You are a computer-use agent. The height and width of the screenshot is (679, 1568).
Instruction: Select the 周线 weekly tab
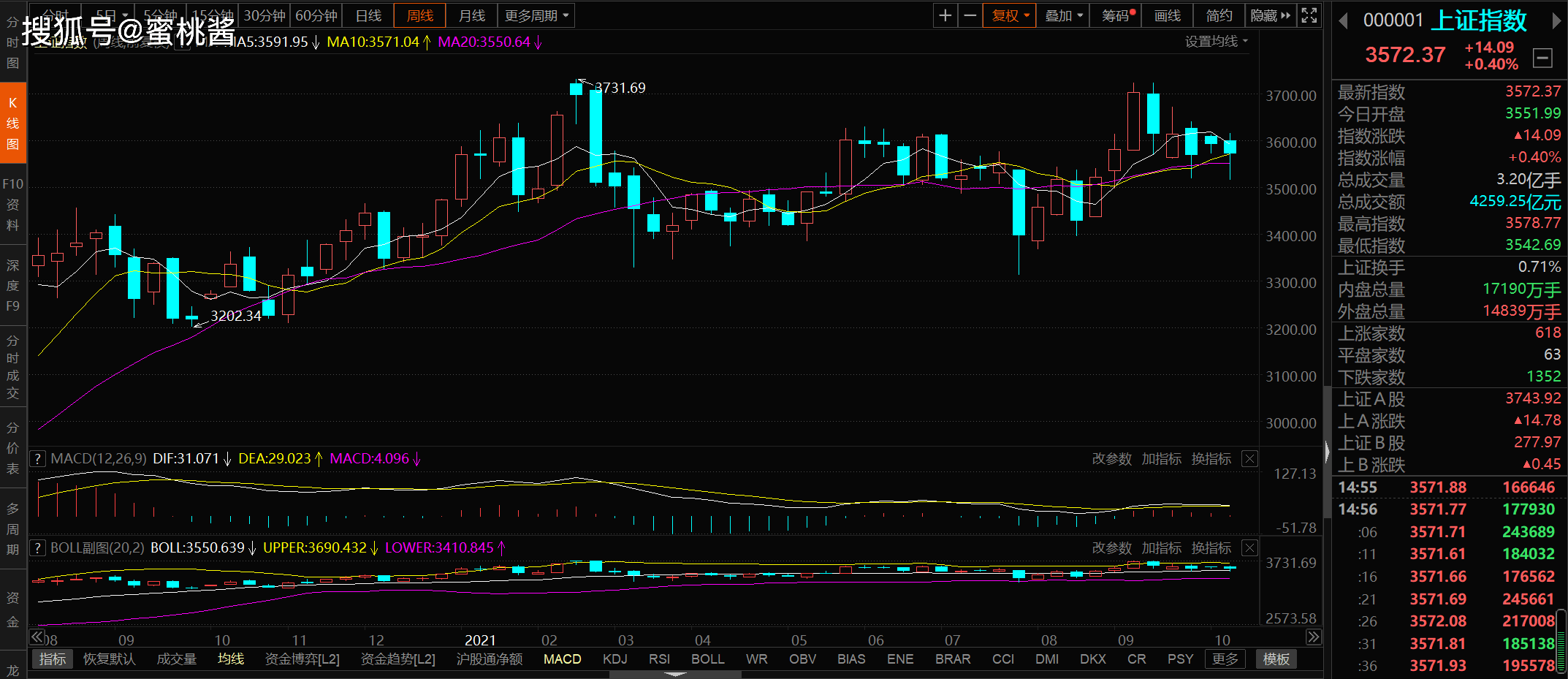click(x=420, y=15)
